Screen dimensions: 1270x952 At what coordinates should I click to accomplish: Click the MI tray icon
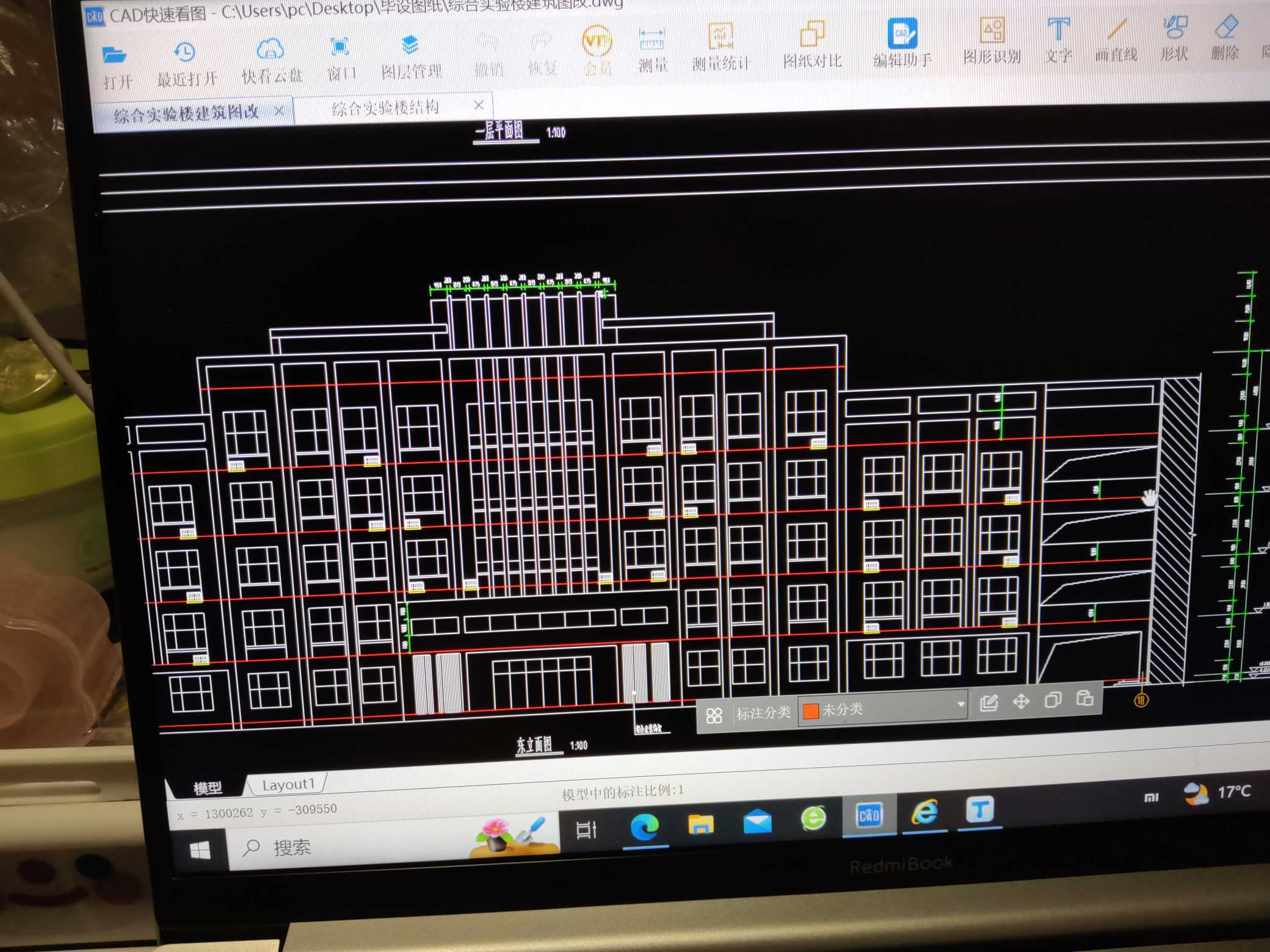tap(1151, 797)
